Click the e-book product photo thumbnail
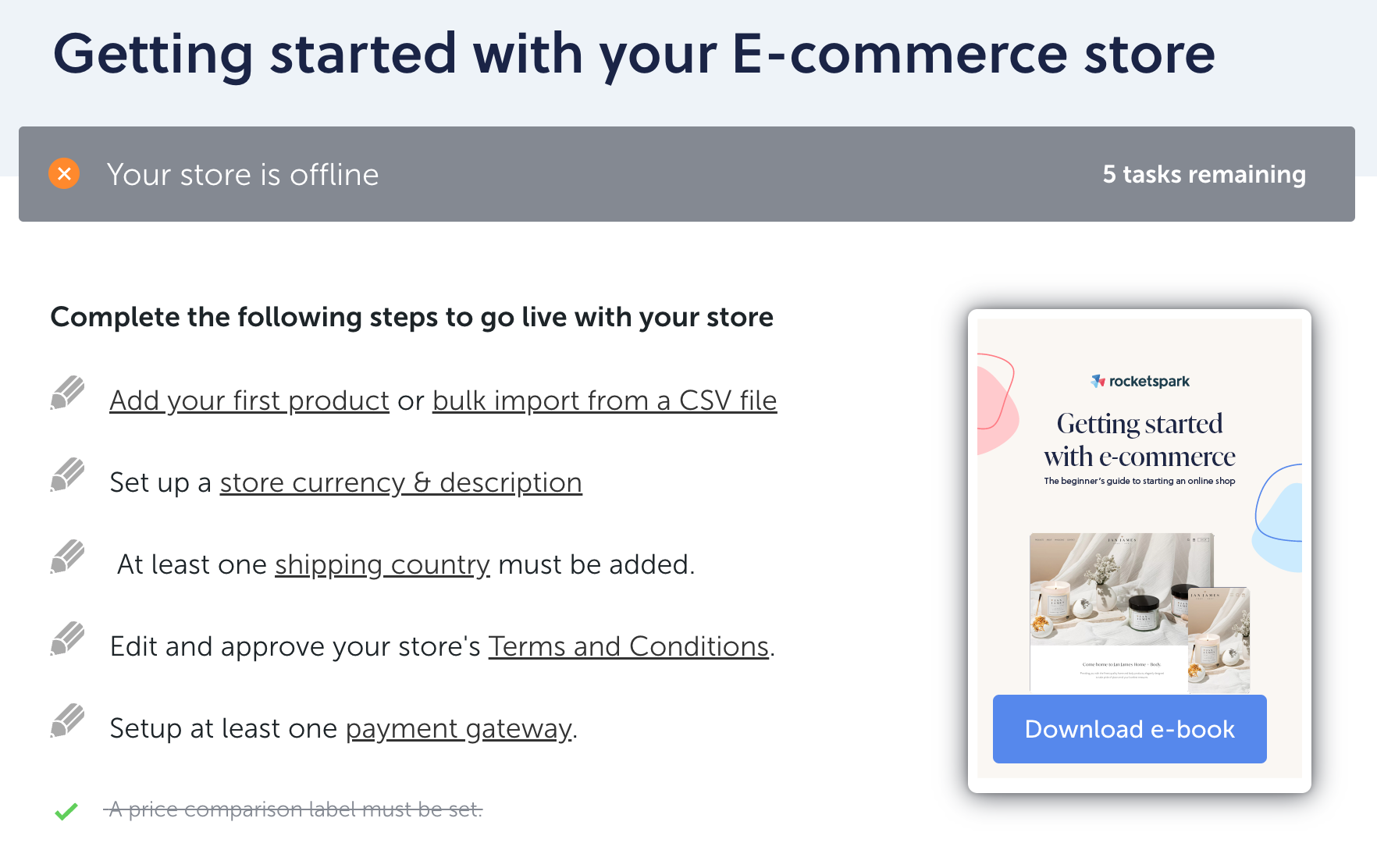 [1140, 613]
